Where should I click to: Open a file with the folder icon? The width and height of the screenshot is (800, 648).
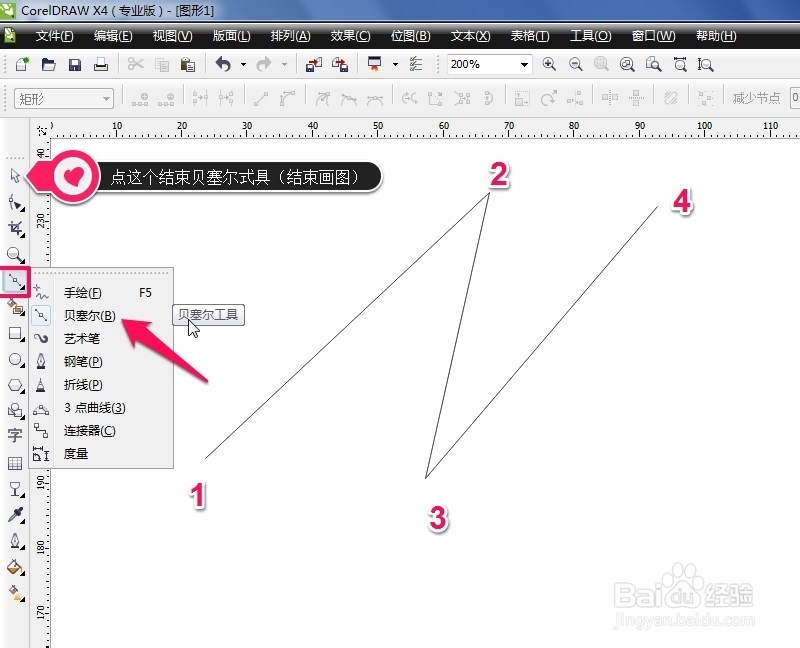pyautogui.click(x=48, y=64)
